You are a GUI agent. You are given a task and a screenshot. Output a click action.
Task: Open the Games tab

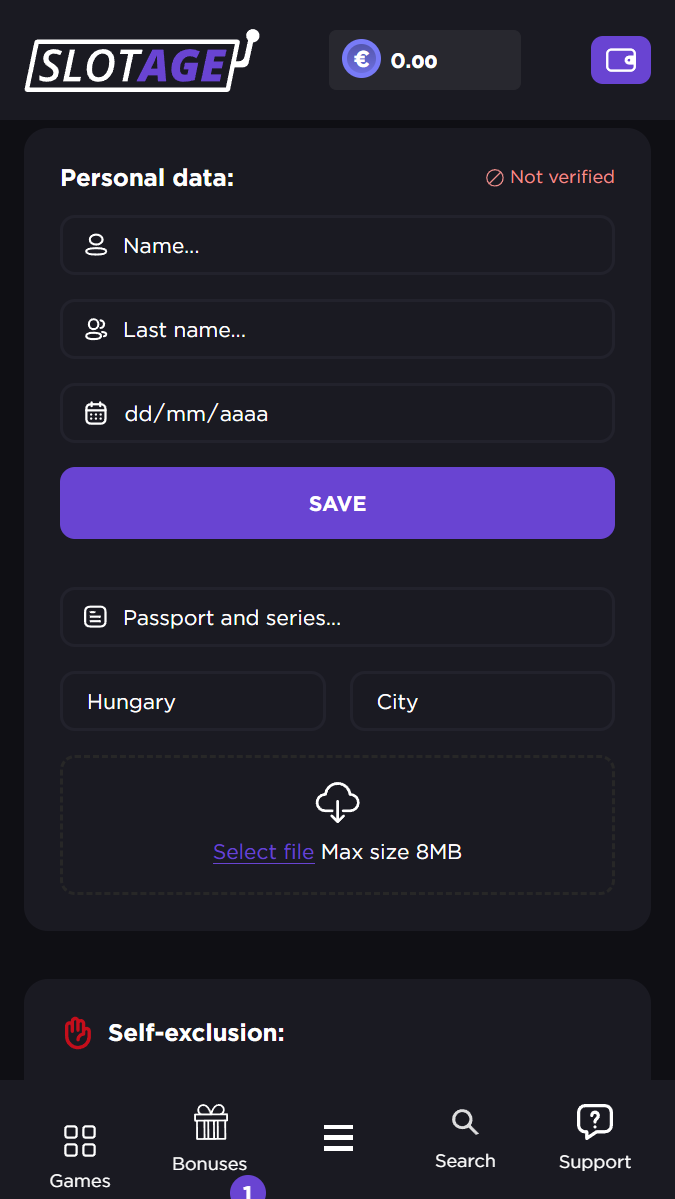pos(80,1155)
